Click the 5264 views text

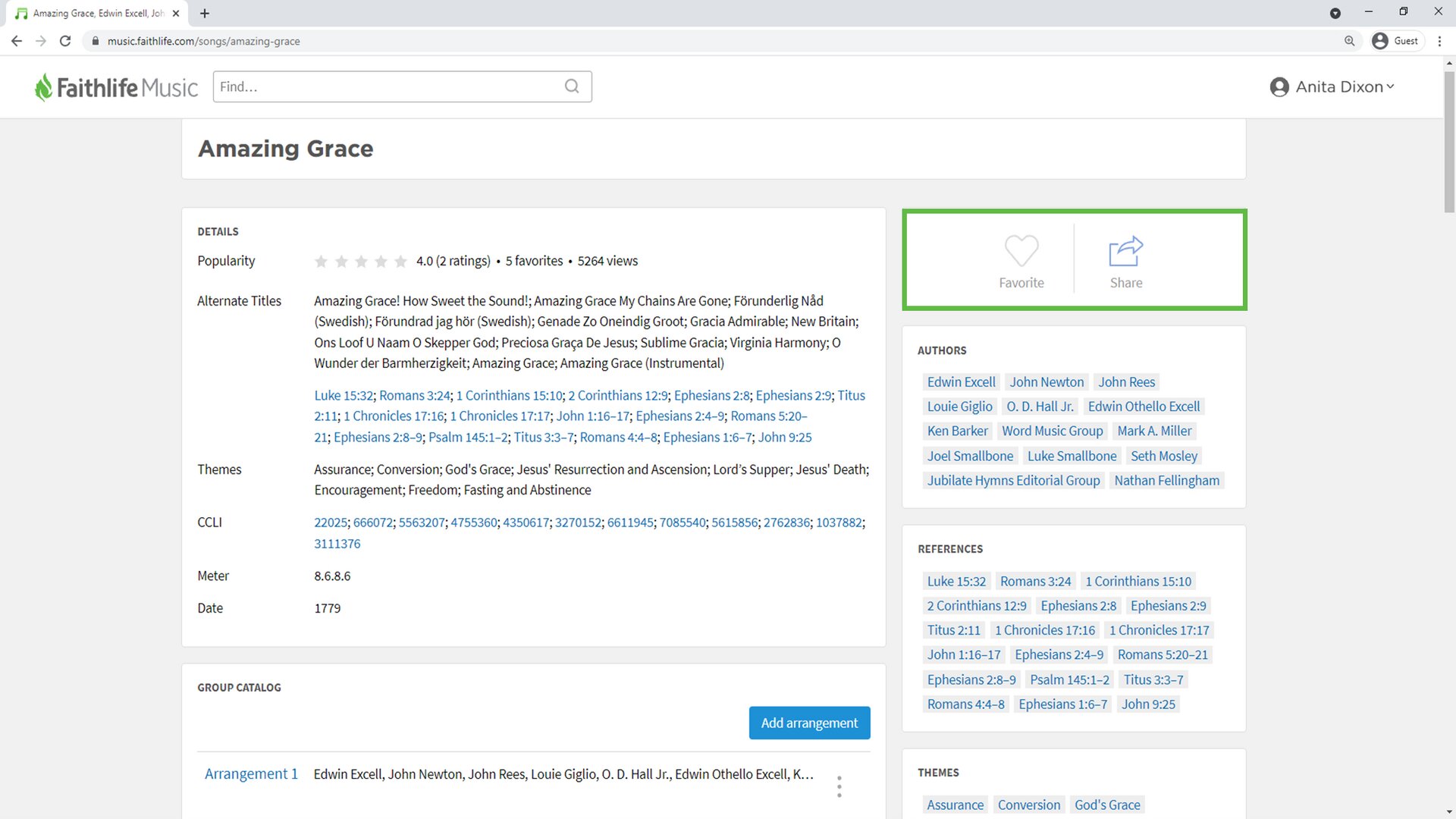click(x=607, y=261)
